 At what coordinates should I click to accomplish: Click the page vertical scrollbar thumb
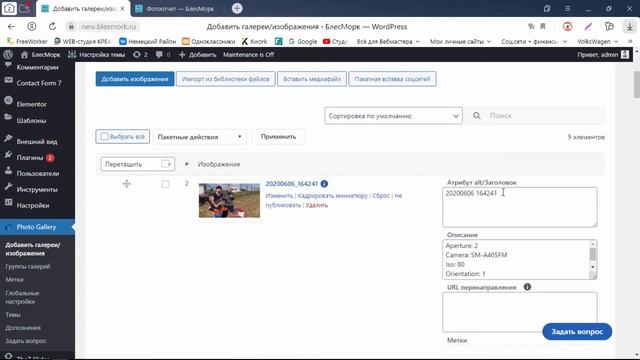click(636, 84)
